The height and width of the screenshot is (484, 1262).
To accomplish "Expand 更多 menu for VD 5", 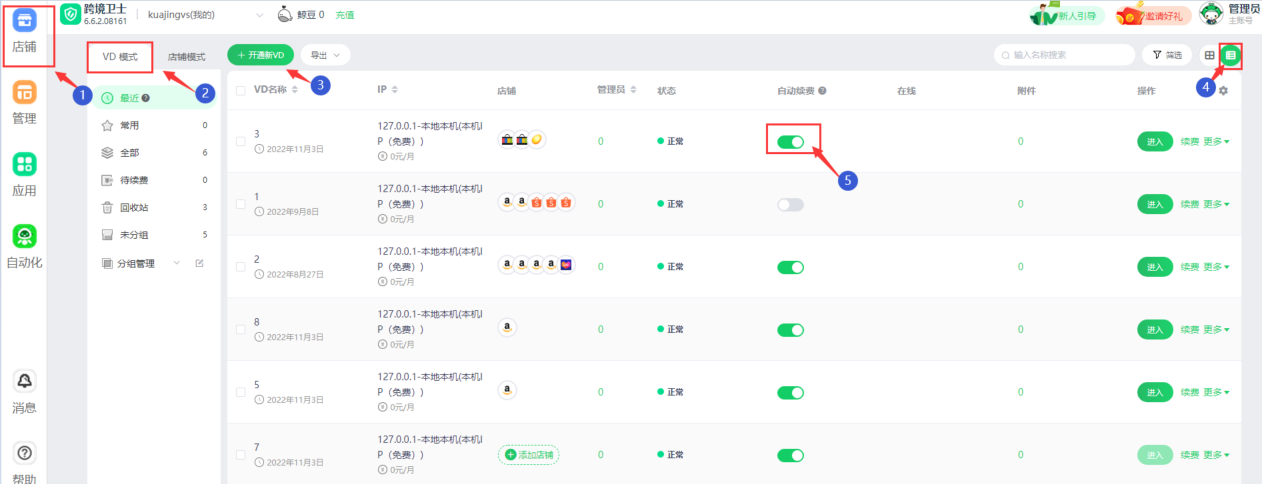I will 1217,392.
